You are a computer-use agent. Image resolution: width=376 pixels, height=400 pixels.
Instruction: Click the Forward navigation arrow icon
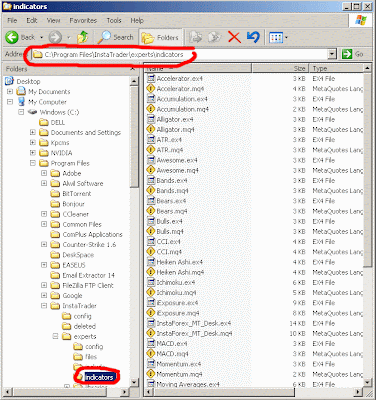pyautogui.click(x=55, y=37)
